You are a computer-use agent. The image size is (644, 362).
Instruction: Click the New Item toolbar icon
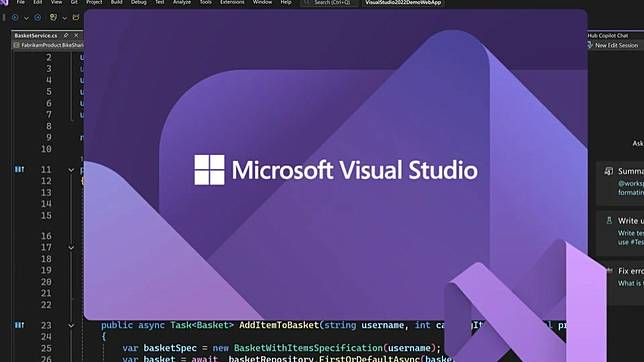[53, 17]
